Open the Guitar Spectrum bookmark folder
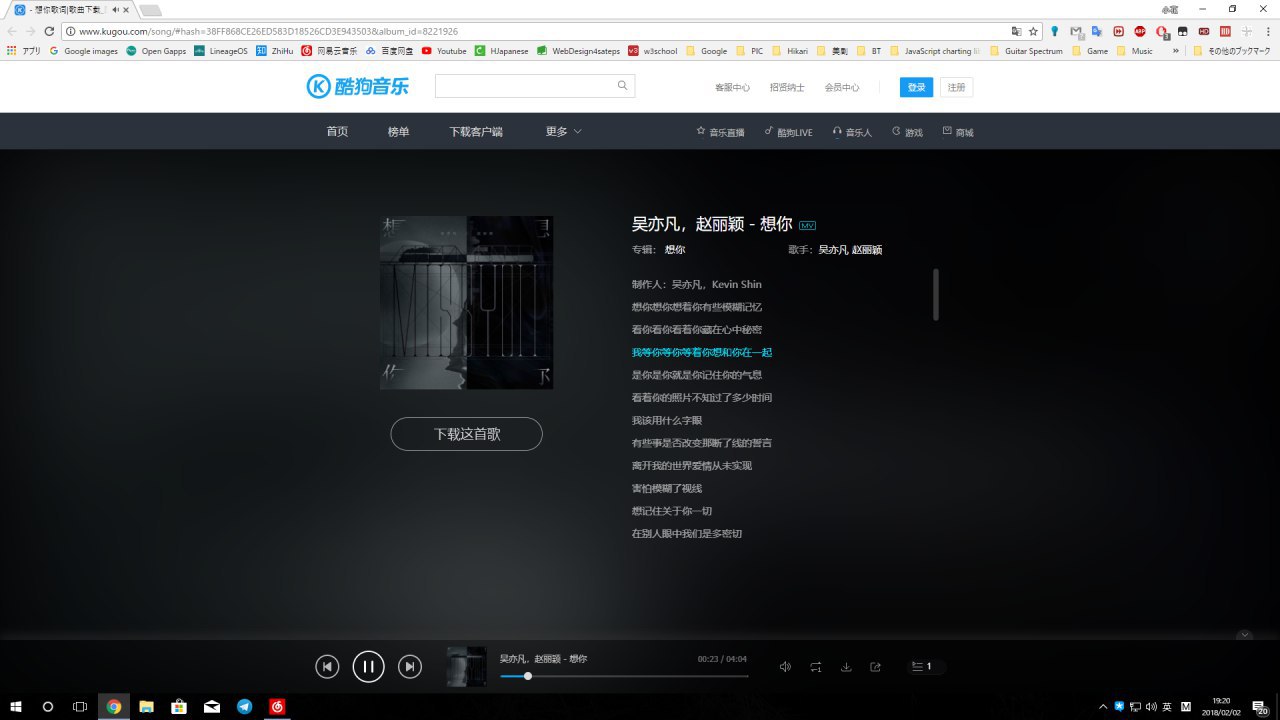Image resolution: width=1280 pixels, height=720 pixels. point(1026,51)
